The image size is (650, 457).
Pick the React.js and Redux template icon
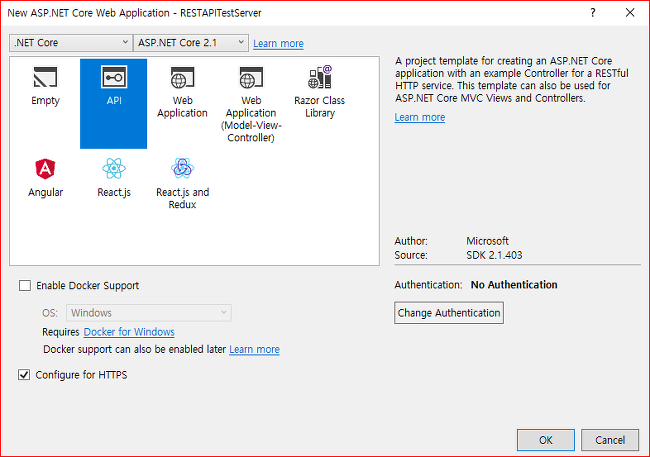pyautogui.click(x=182, y=168)
